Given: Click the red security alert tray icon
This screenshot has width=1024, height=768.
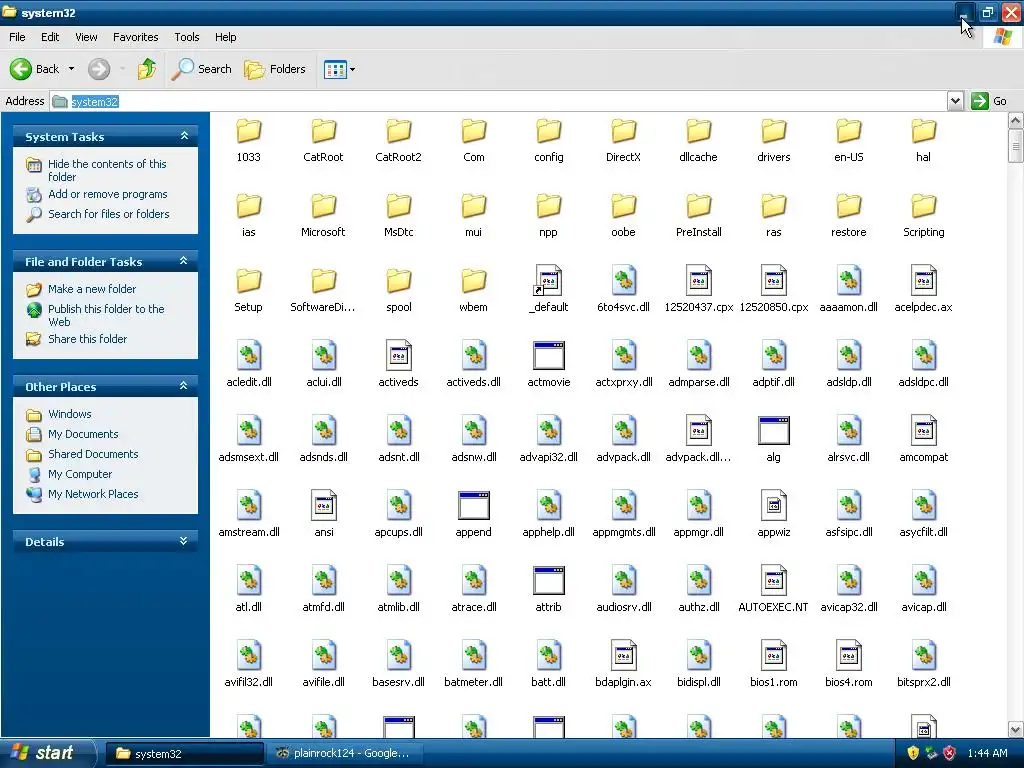Looking at the screenshot, I should tap(949, 753).
